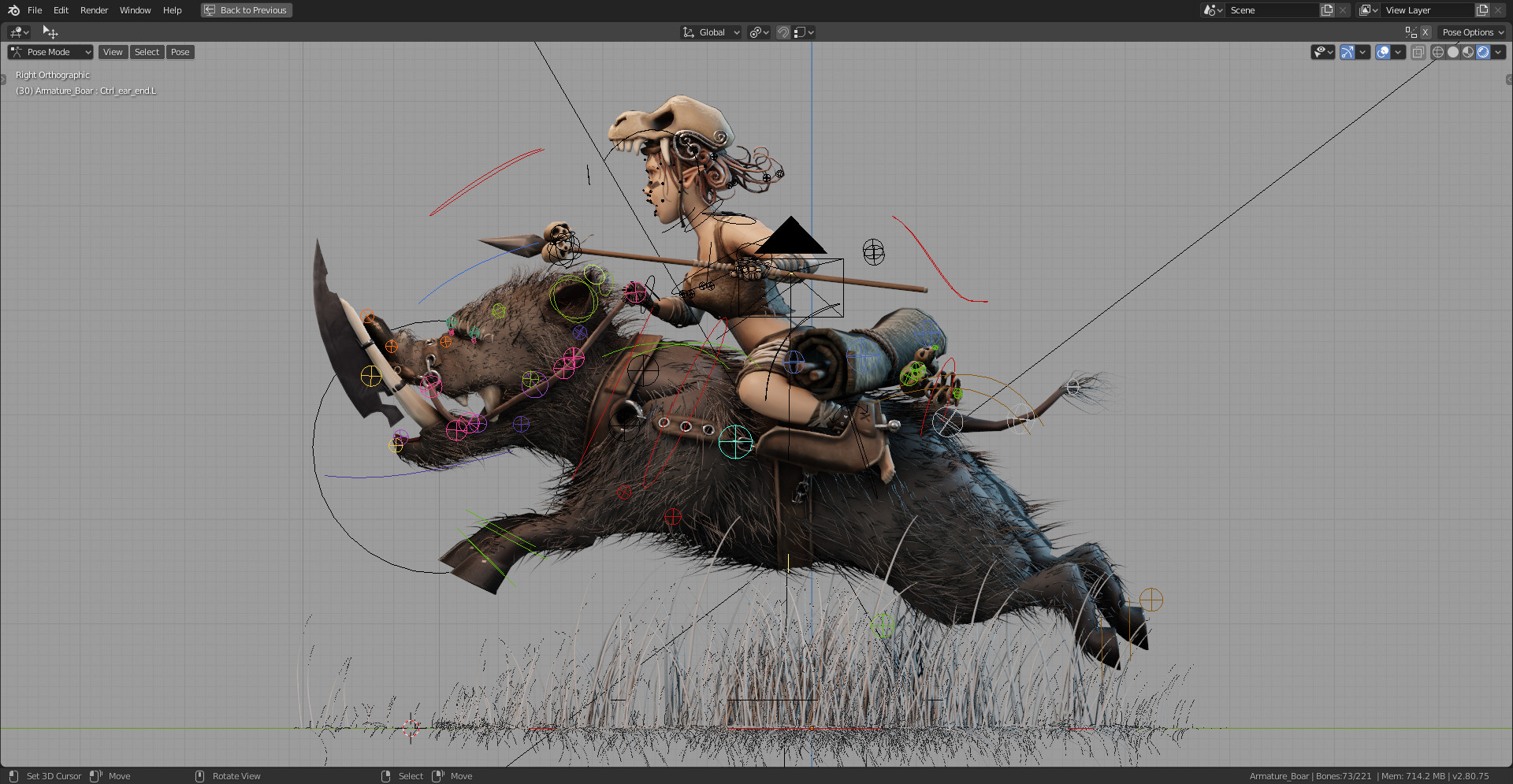
Task: Open the pivot point dropdown
Action: pos(759,32)
